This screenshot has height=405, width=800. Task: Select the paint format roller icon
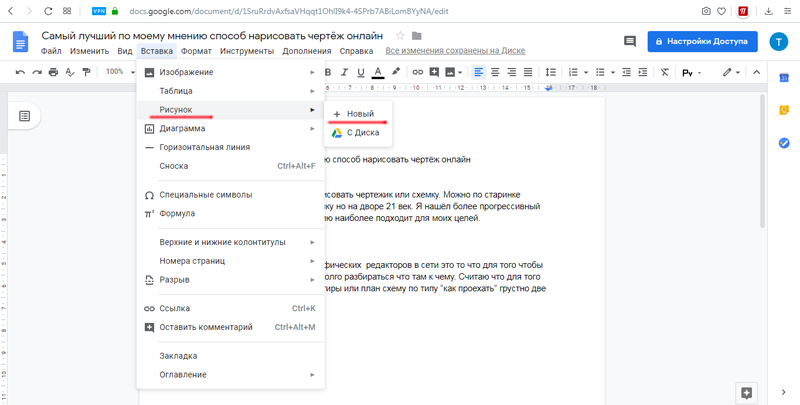[x=86, y=72]
